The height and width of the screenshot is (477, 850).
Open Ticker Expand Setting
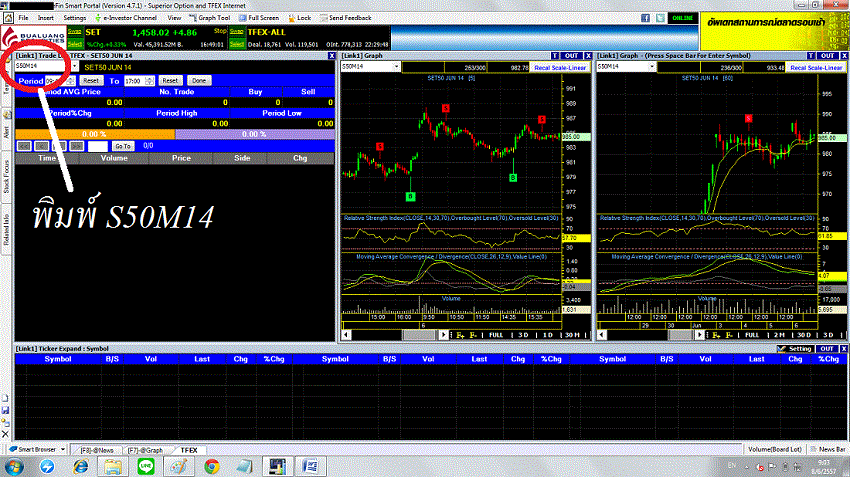tap(795, 349)
